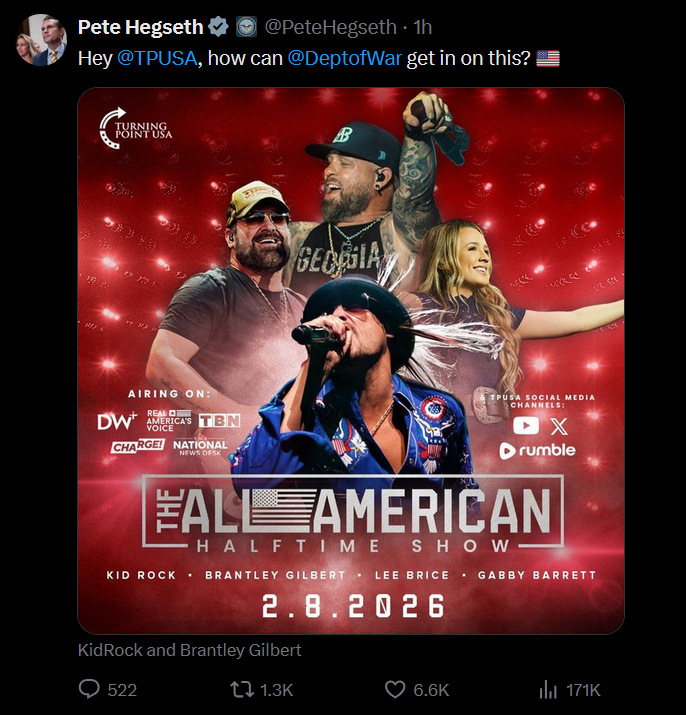Click the rumble logo on the poster
This screenshot has width=686, height=715.
coord(537,451)
